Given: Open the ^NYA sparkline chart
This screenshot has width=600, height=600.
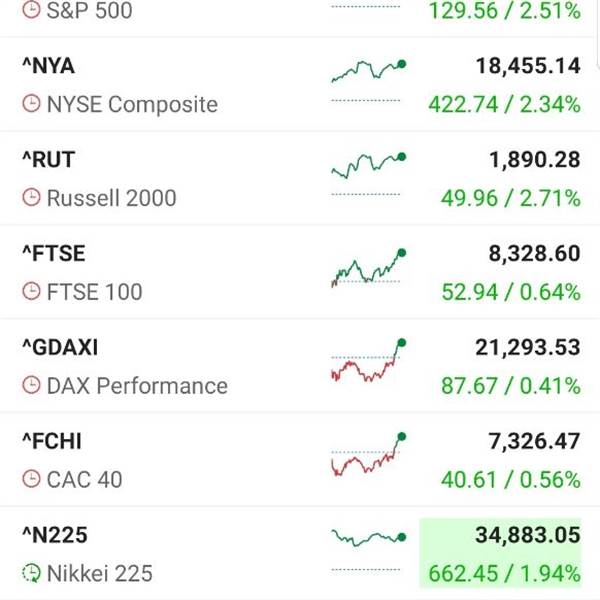Looking at the screenshot, I should click(x=368, y=70).
